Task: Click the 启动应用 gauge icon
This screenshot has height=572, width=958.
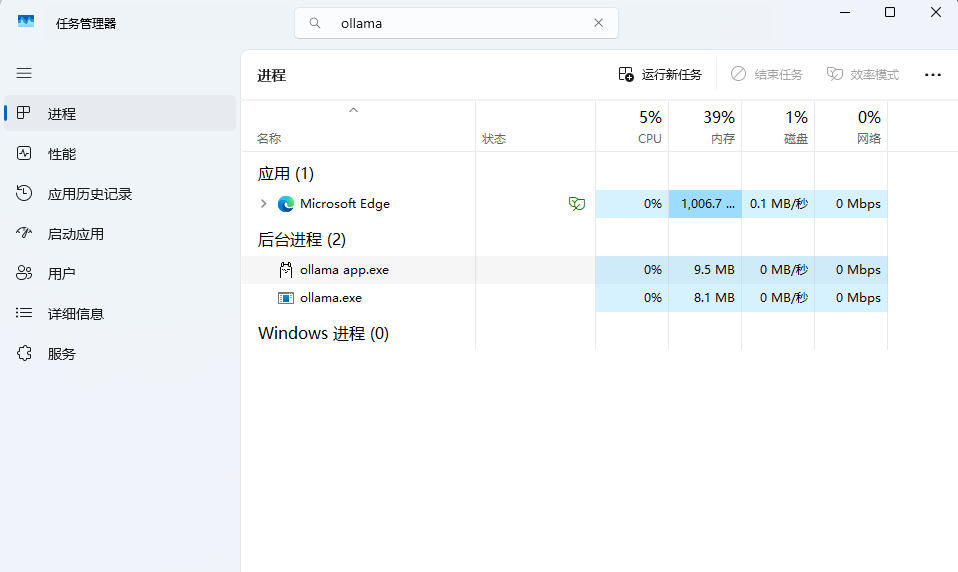Action: (x=24, y=233)
